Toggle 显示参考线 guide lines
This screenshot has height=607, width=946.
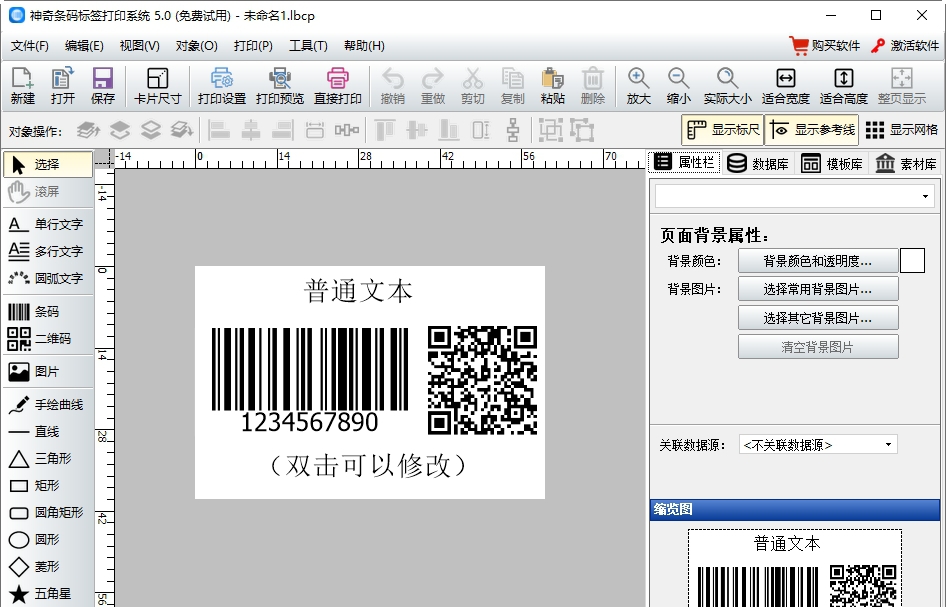point(814,129)
